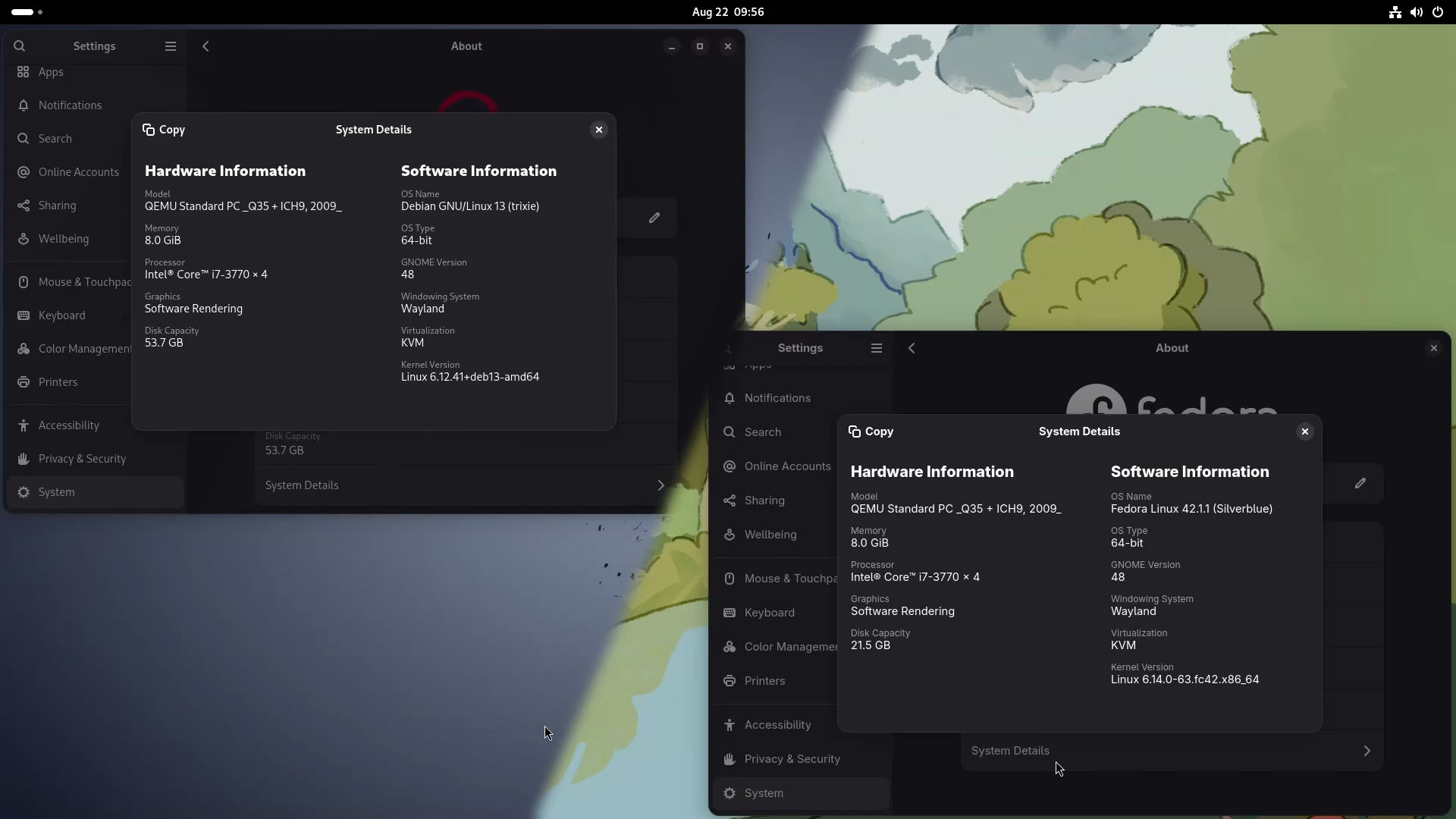The image size is (1456, 819).
Task: Click back arrow in Debian About header
Action: pyautogui.click(x=206, y=46)
